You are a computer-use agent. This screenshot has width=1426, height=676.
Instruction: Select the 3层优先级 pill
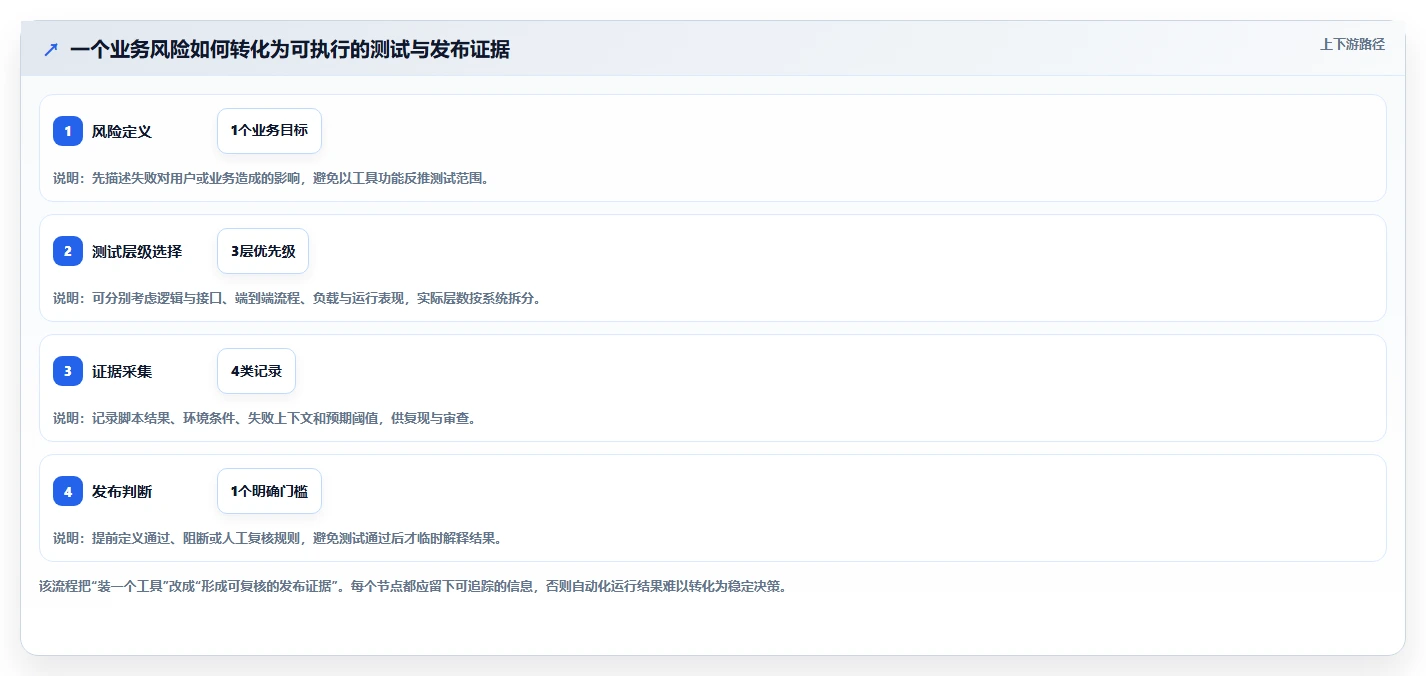pos(263,251)
